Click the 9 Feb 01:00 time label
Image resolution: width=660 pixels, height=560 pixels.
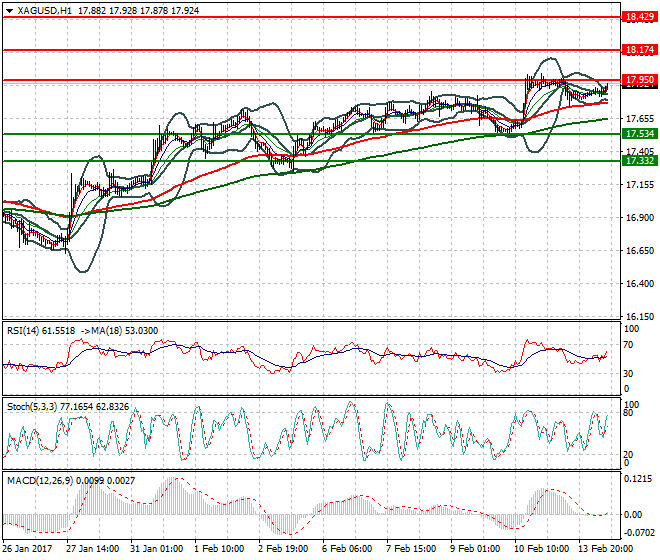click(x=475, y=549)
